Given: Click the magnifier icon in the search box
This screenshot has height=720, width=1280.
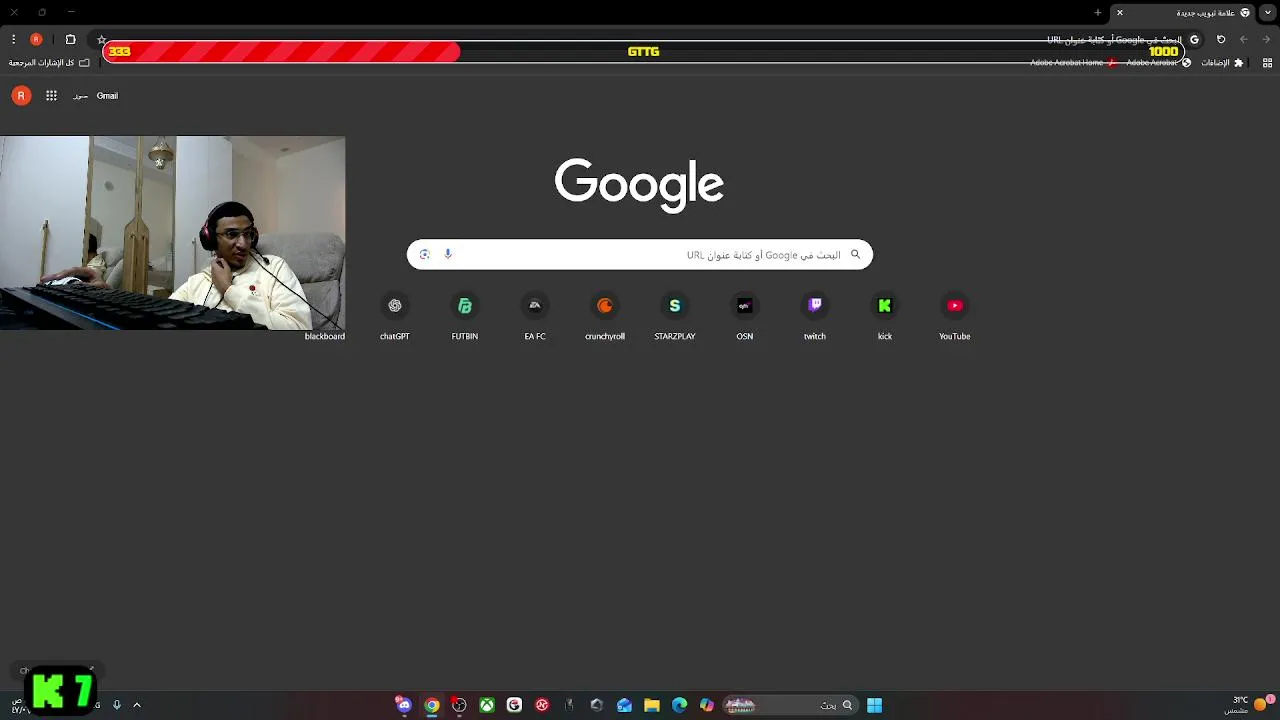Looking at the screenshot, I should point(855,254).
